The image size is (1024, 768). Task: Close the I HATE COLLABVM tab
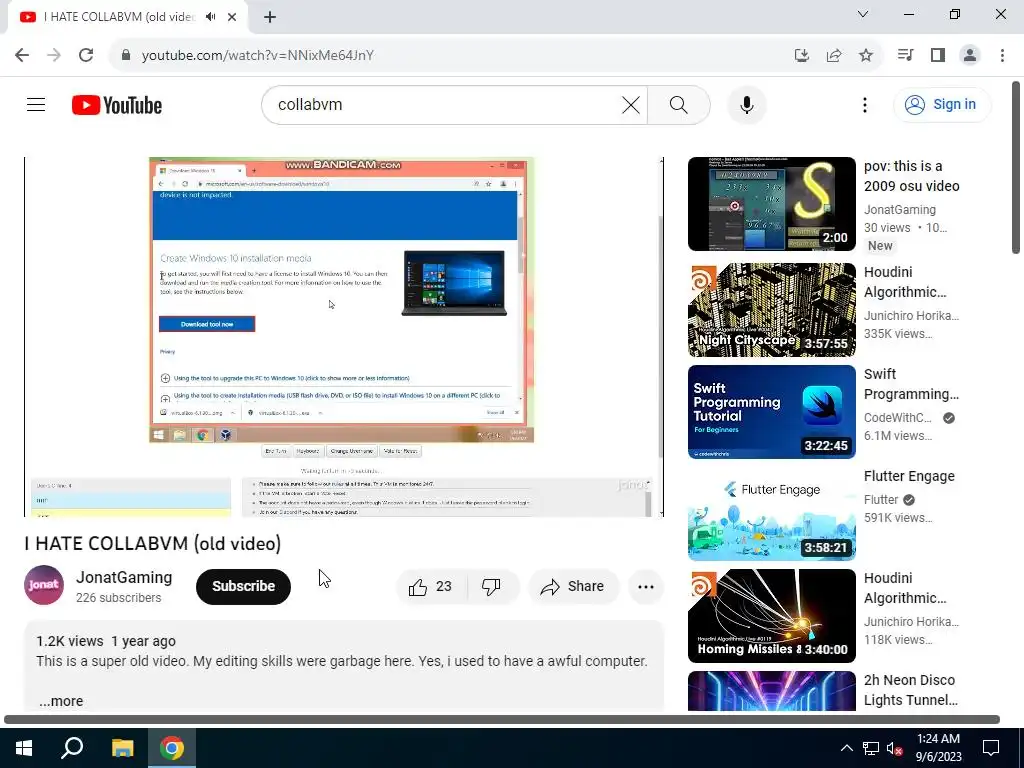pyautogui.click(x=232, y=17)
